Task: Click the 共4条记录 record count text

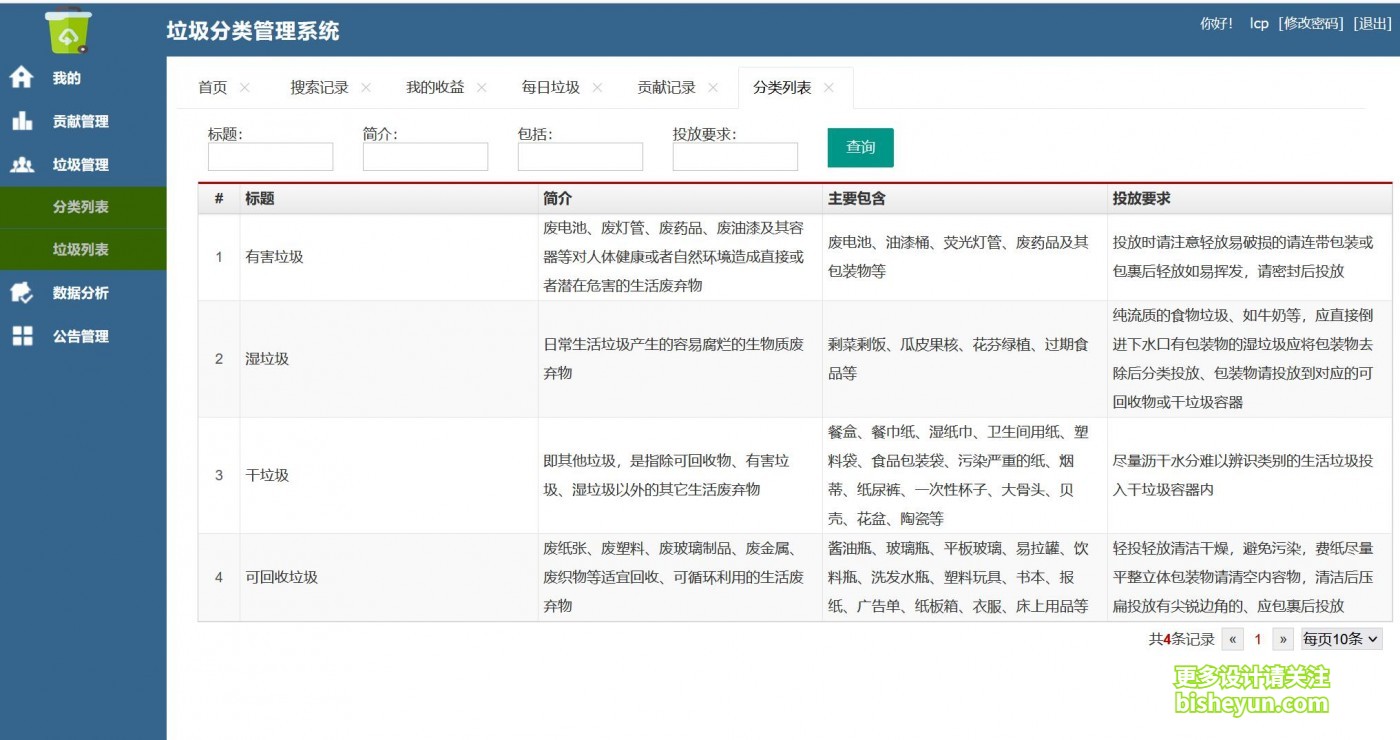Action: pyautogui.click(x=1181, y=639)
